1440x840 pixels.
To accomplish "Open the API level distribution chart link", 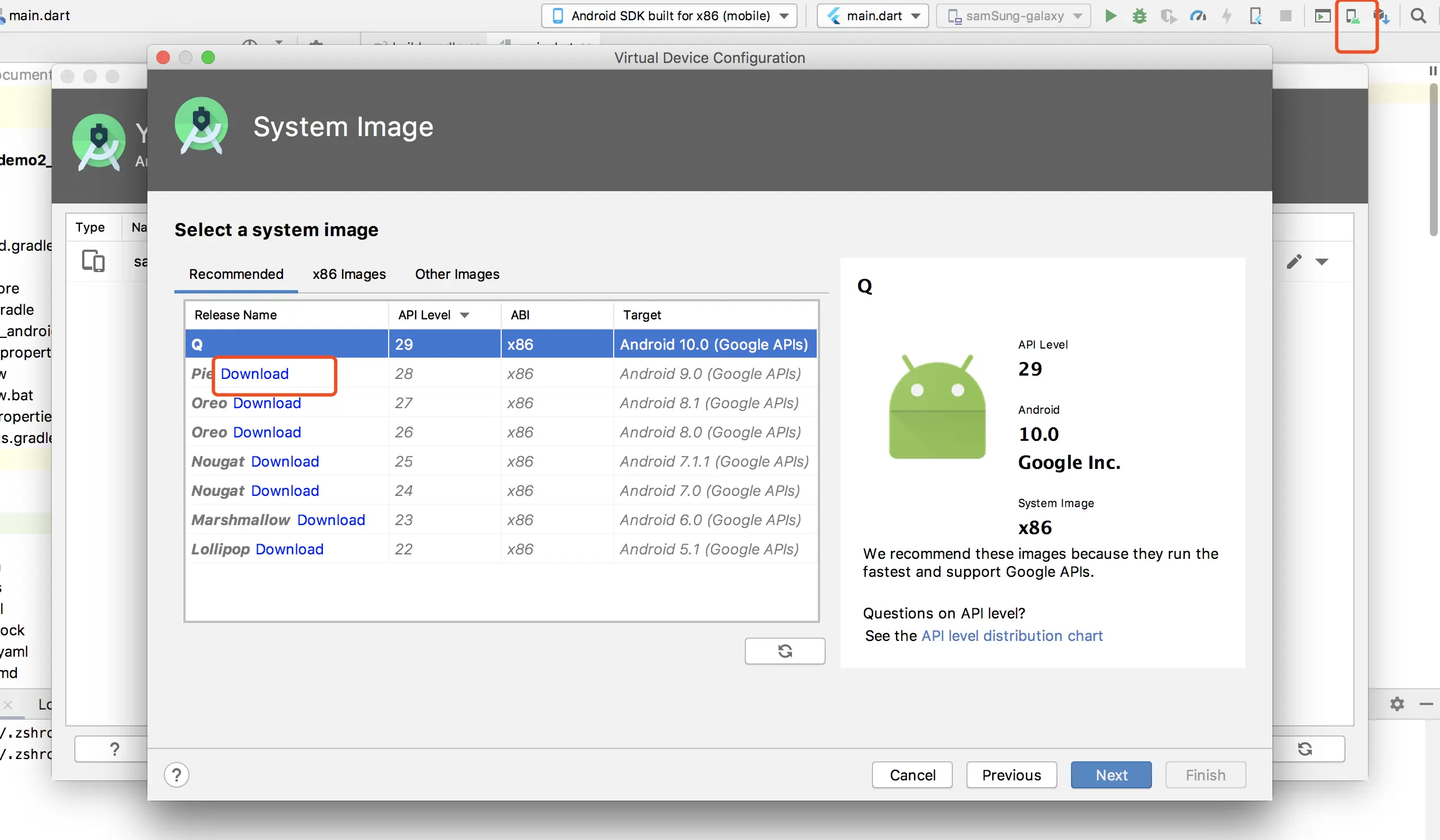I will [x=1011, y=635].
